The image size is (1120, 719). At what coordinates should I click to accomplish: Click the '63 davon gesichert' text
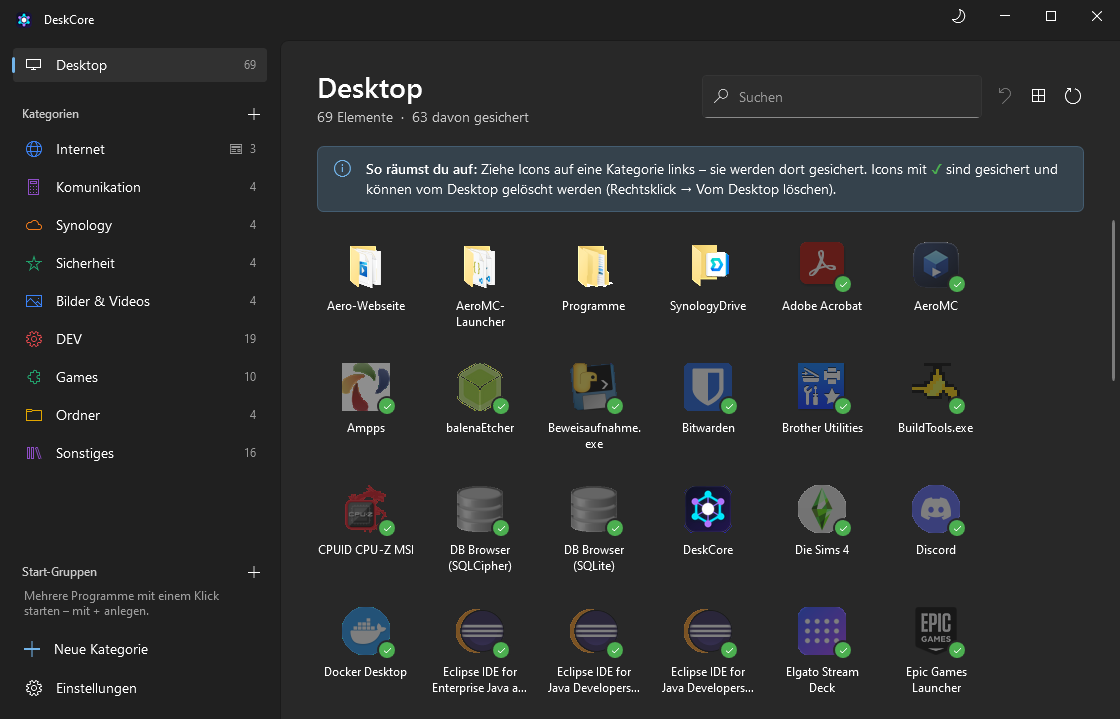click(x=470, y=117)
